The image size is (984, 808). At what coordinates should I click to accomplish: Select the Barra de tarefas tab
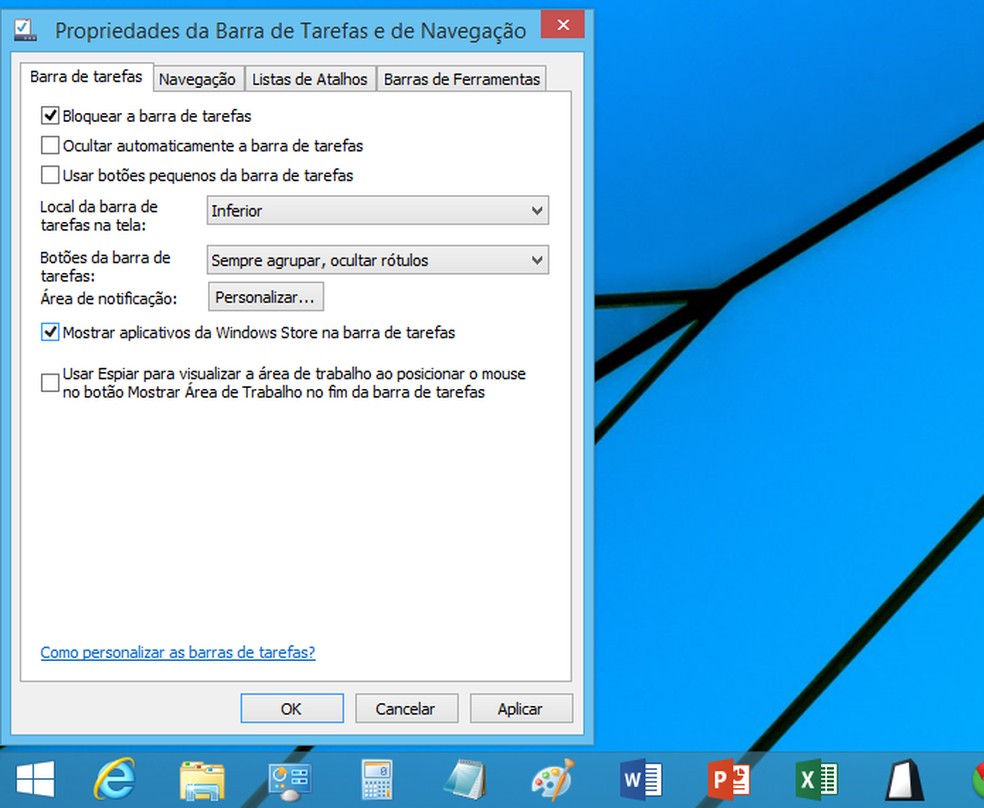(87, 77)
